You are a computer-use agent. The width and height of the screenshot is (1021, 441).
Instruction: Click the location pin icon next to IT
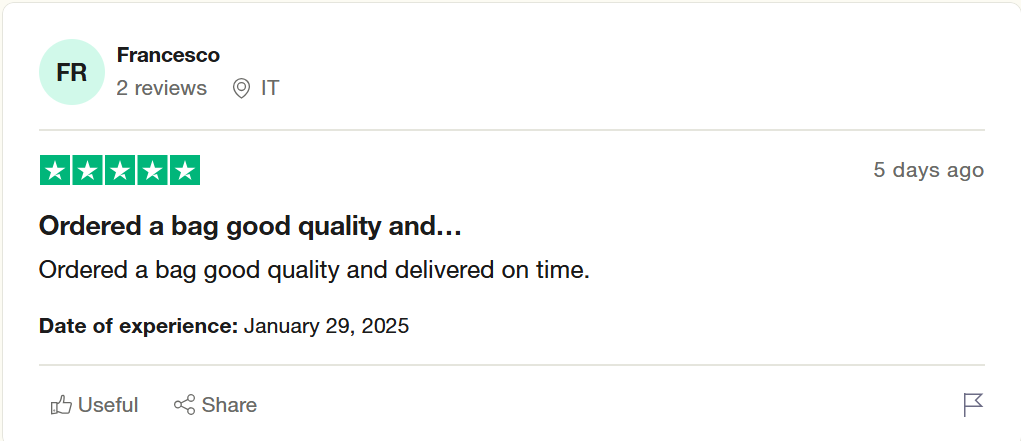click(x=241, y=88)
